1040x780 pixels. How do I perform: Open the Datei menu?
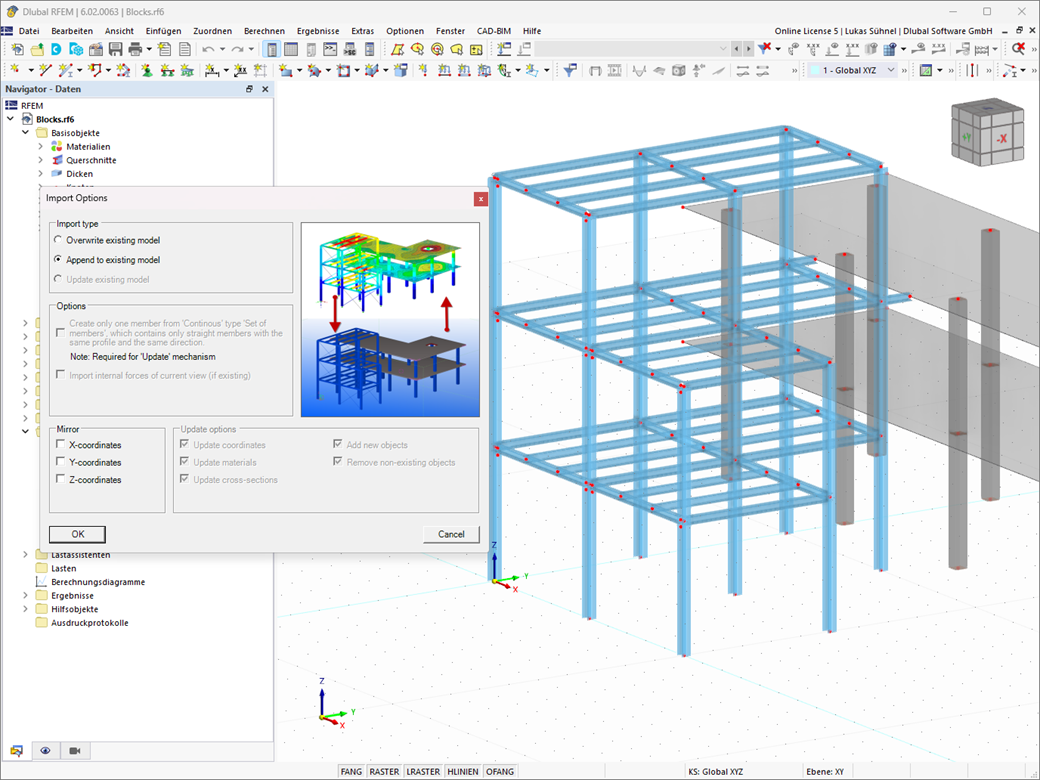(x=29, y=31)
